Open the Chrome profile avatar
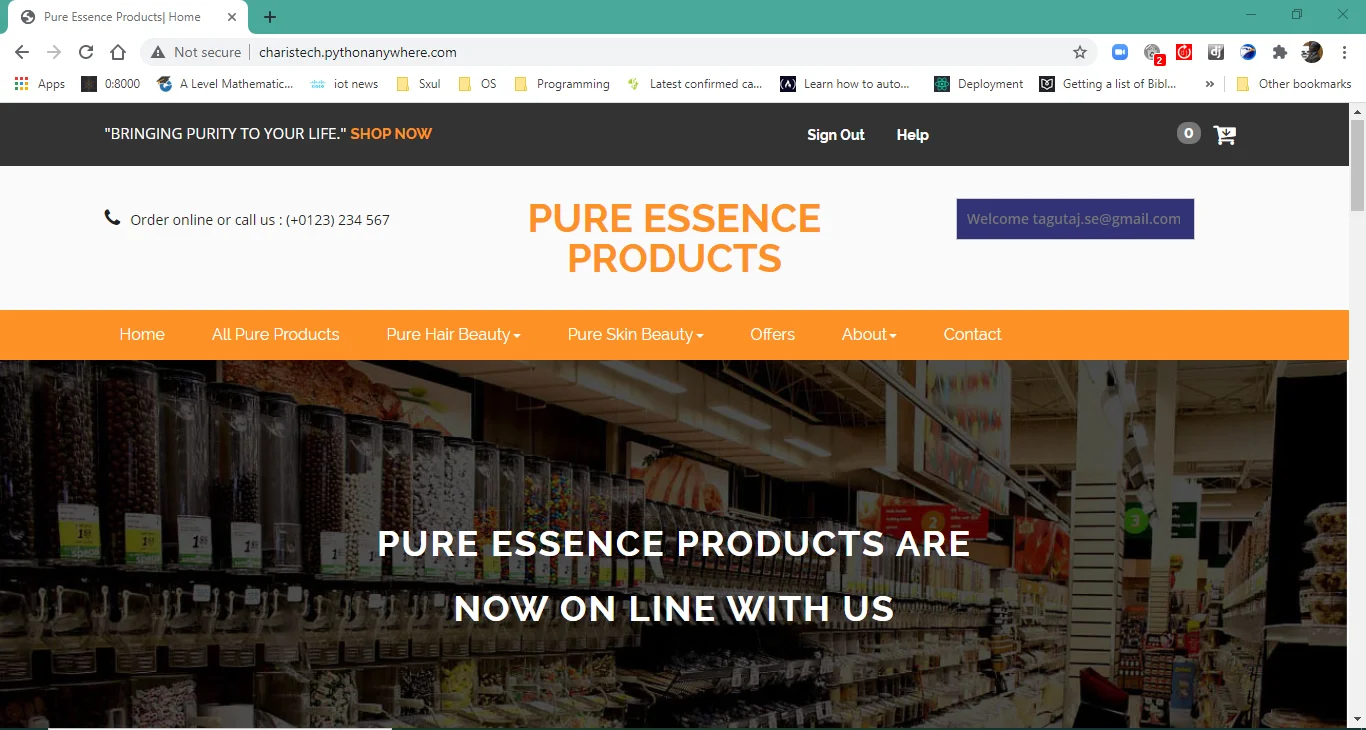This screenshot has width=1366, height=730. tap(1311, 52)
